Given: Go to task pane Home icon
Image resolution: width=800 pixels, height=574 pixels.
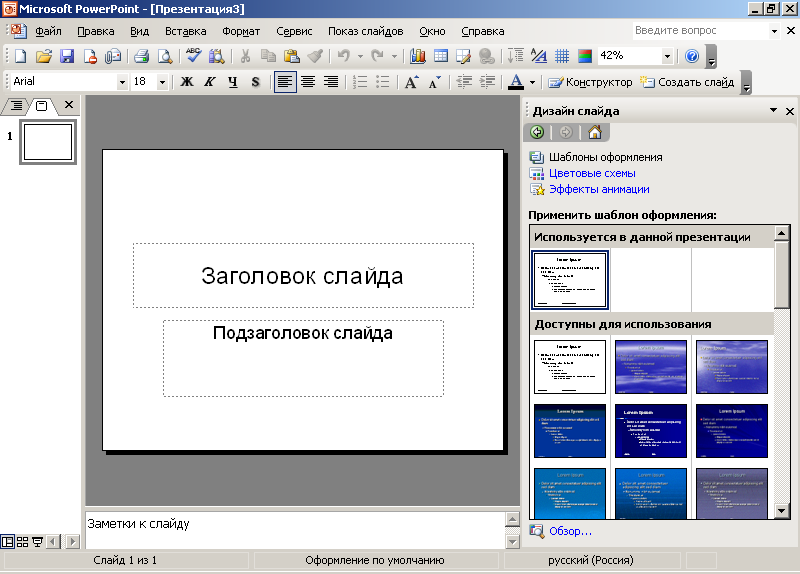Looking at the screenshot, I should (x=595, y=133).
